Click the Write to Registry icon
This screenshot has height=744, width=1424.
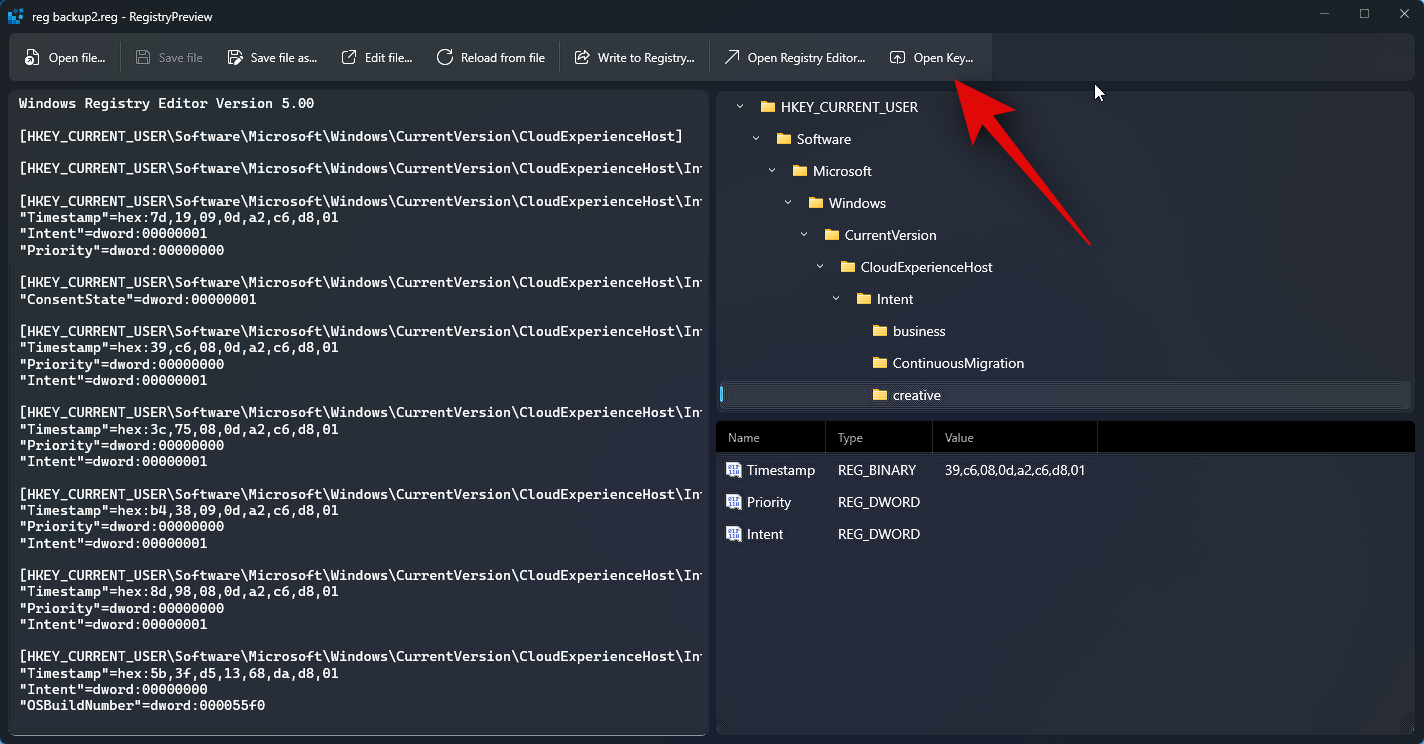[x=582, y=58]
